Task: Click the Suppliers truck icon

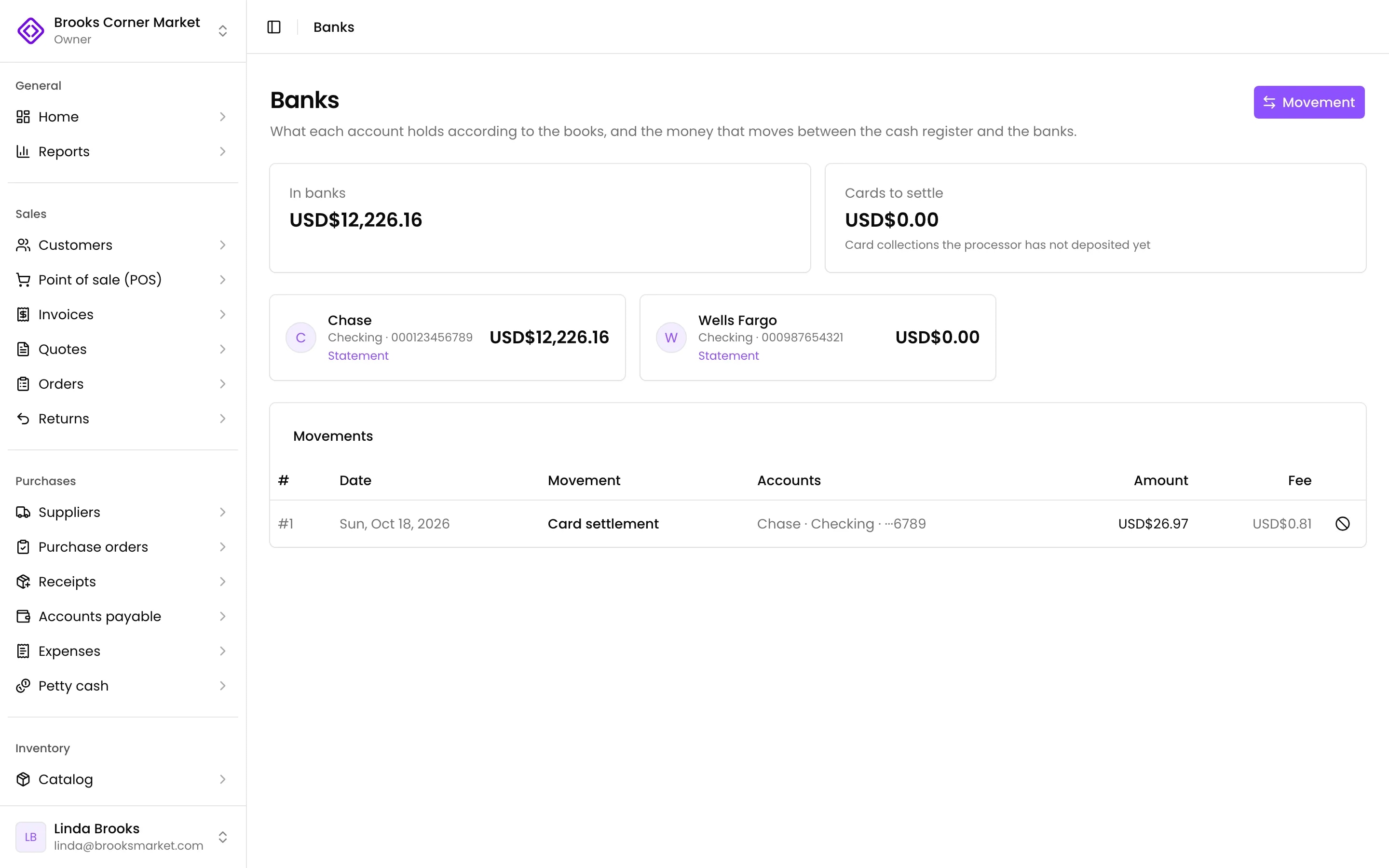Action: point(23,512)
